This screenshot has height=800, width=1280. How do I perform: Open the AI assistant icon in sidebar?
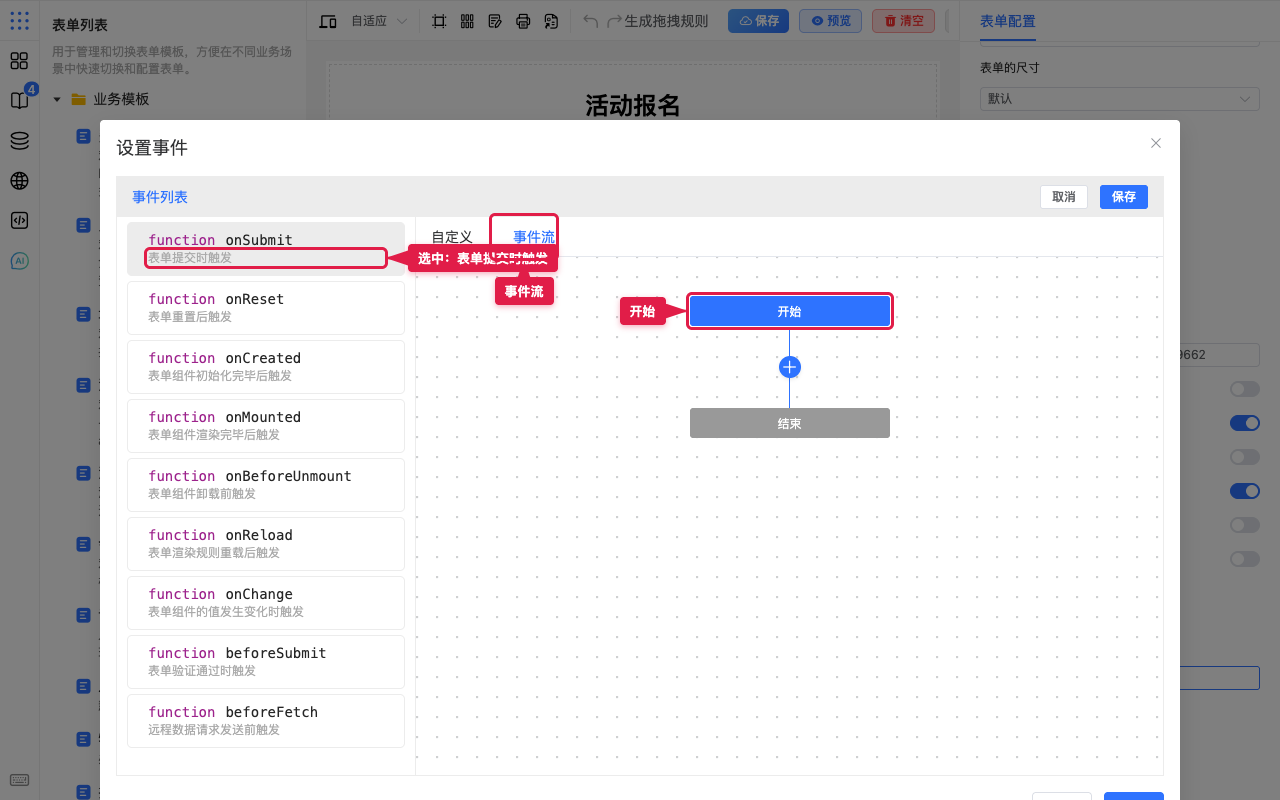[x=19, y=261]
